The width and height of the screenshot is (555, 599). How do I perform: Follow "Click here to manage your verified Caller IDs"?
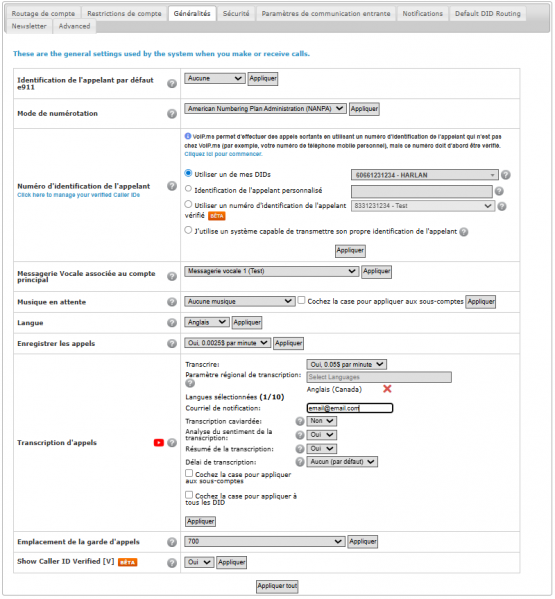[x=78, y=195]
